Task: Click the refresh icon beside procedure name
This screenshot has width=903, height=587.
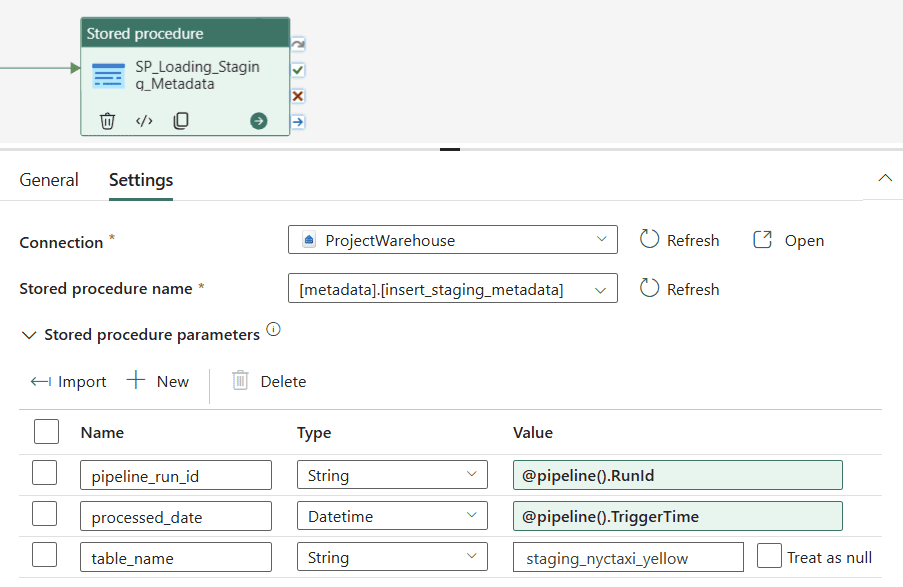Action: click(649, 288)
